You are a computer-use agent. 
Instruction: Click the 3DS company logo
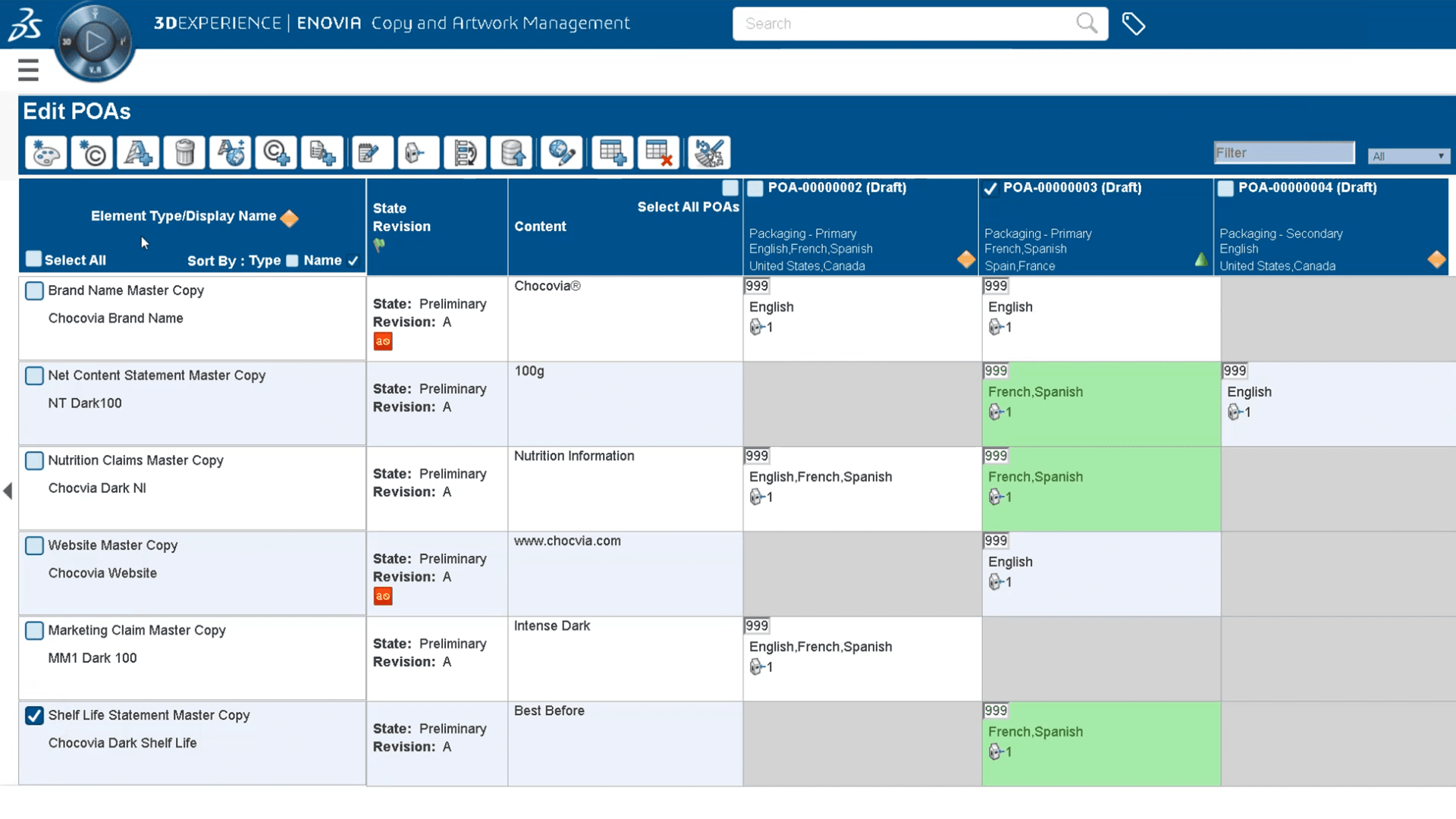(25, 24)
